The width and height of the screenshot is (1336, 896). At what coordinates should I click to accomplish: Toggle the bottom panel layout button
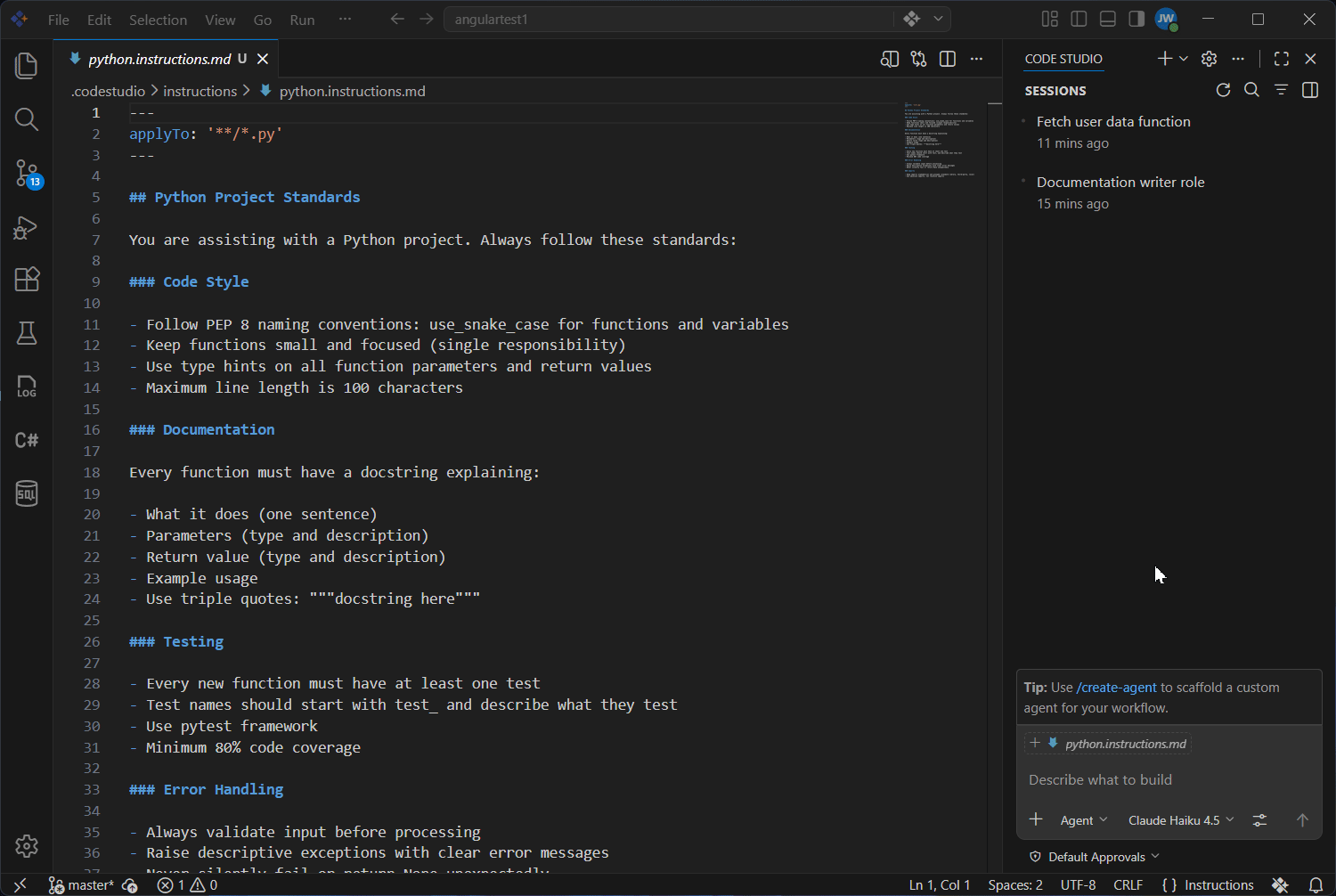point(1108,19)
